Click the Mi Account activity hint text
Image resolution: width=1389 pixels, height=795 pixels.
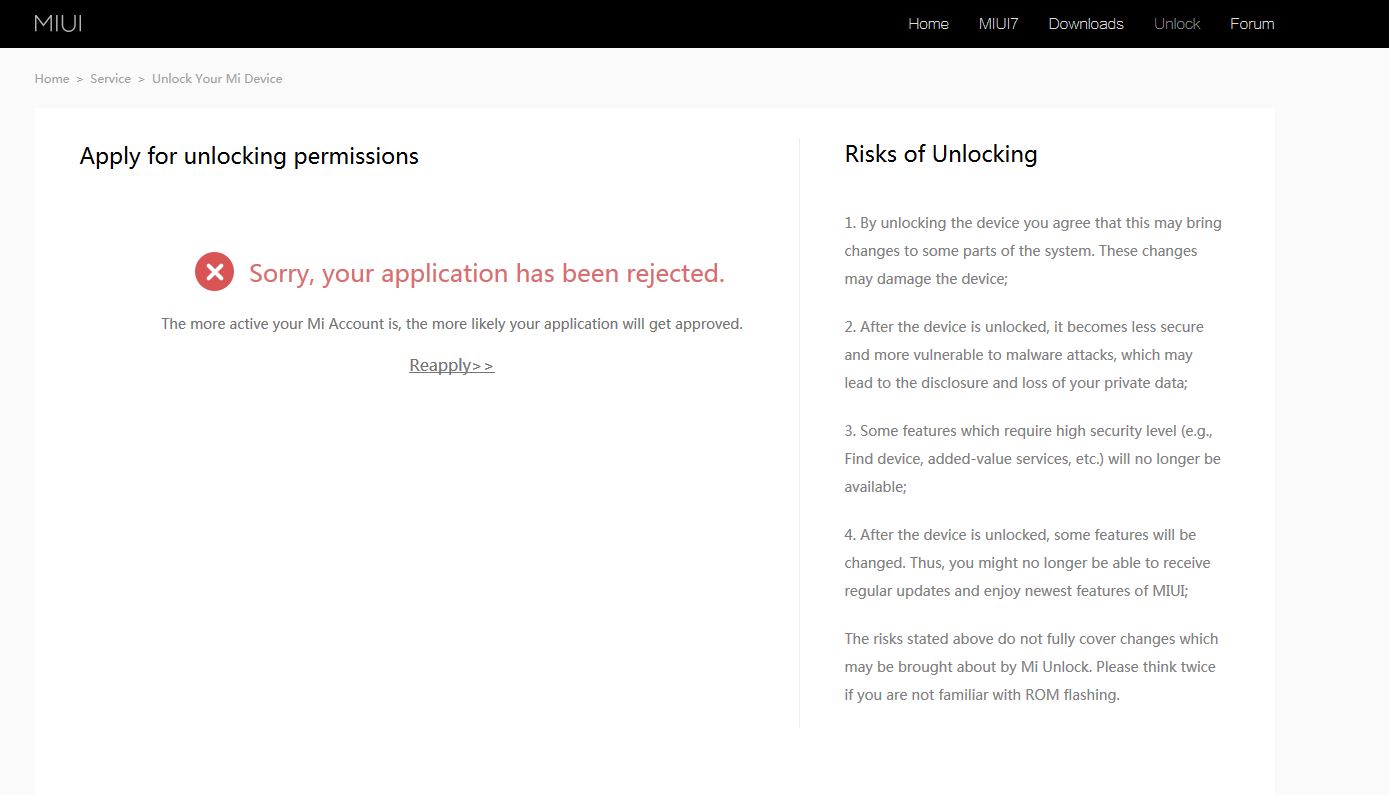451,324
